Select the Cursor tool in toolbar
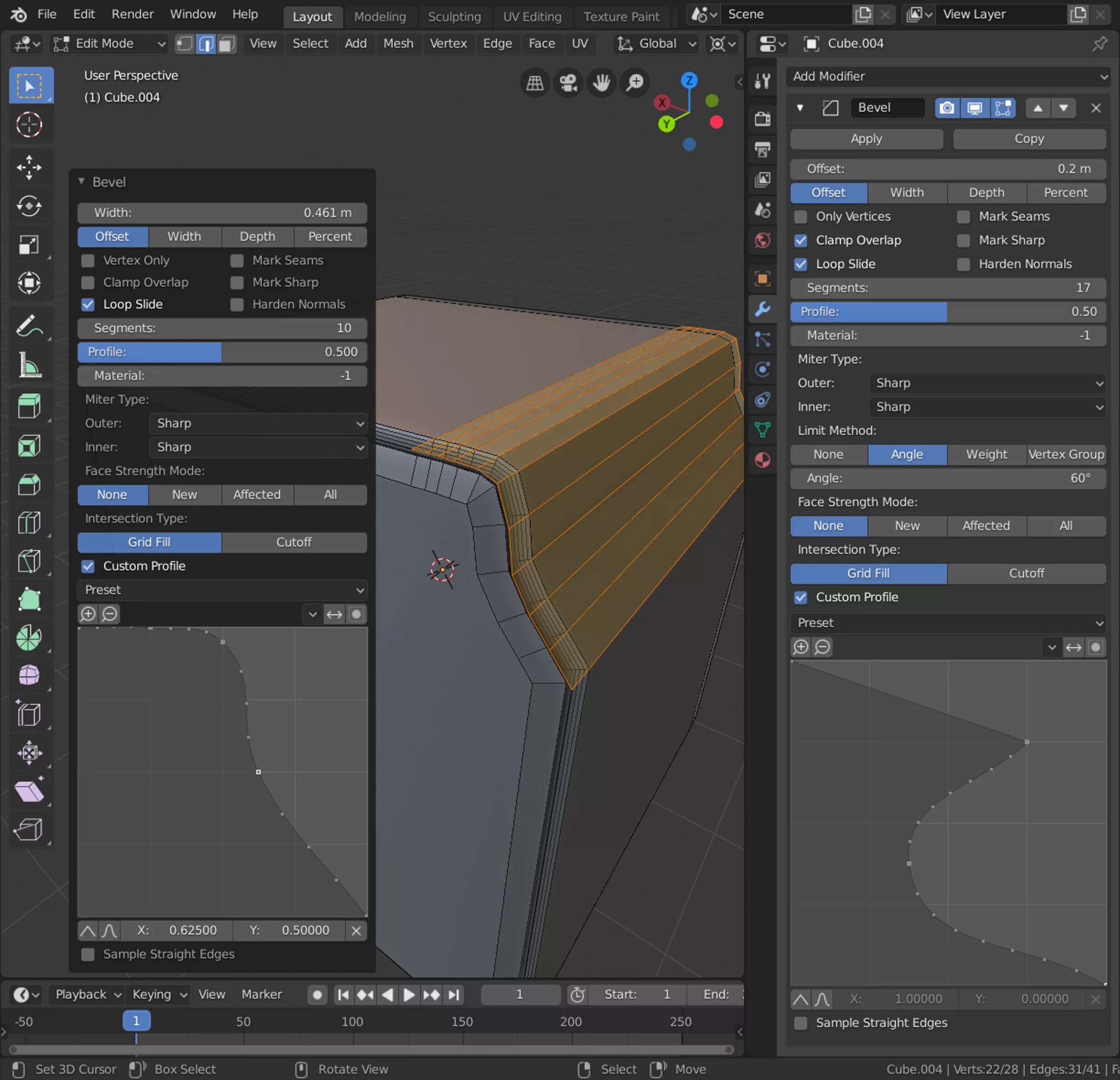This screenshot has height=1080, width=1120. 29,124
